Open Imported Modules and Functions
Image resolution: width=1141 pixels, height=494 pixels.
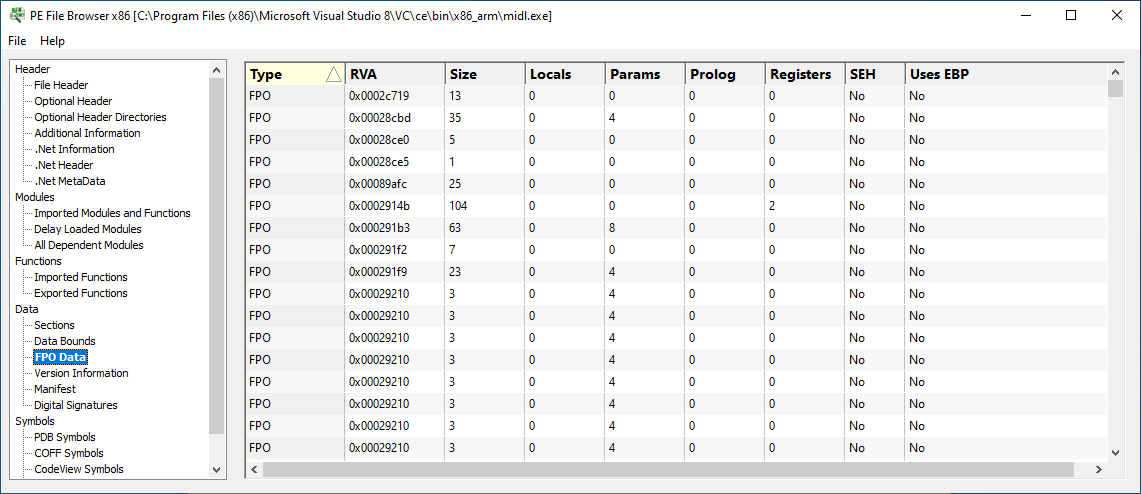coord(112,213)
